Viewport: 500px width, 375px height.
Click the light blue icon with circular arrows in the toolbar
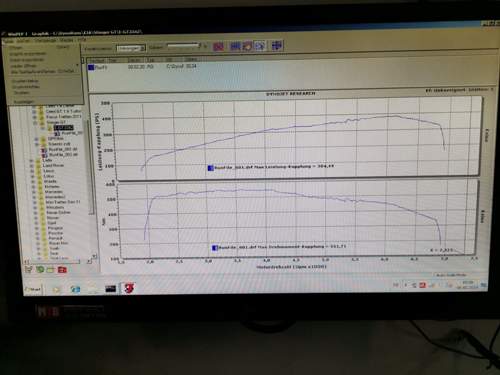(x=260, y=45)
